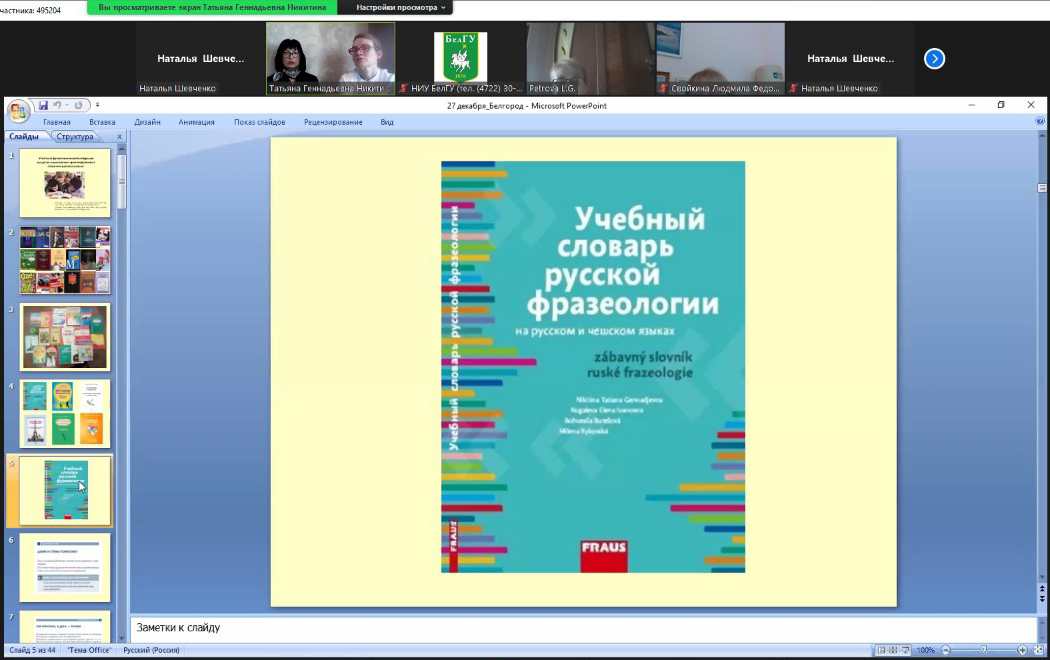This screenshot has width=1050, height=660.
Task: Open the Показ слайдов ribbon tab
Action: click(x=259, y=122)
